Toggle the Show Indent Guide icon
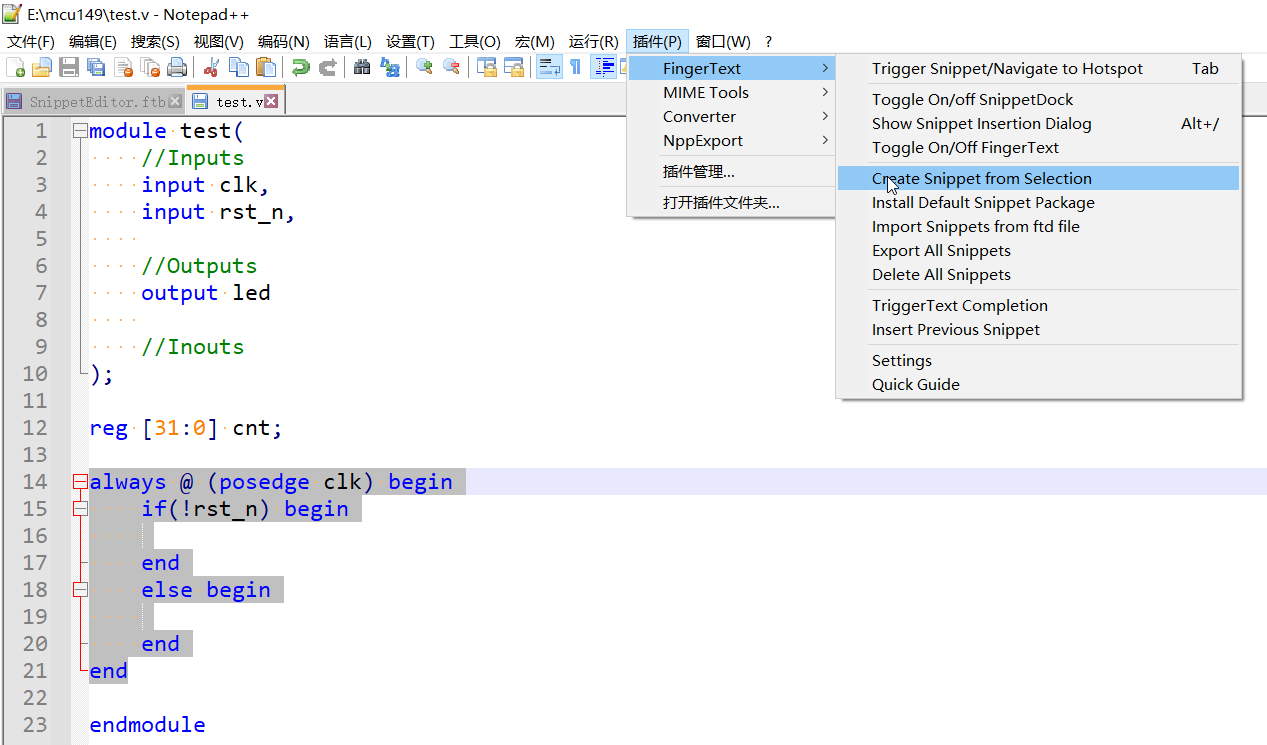The height and width of the screenshot is (745, 1267). [x=604, y=66]
